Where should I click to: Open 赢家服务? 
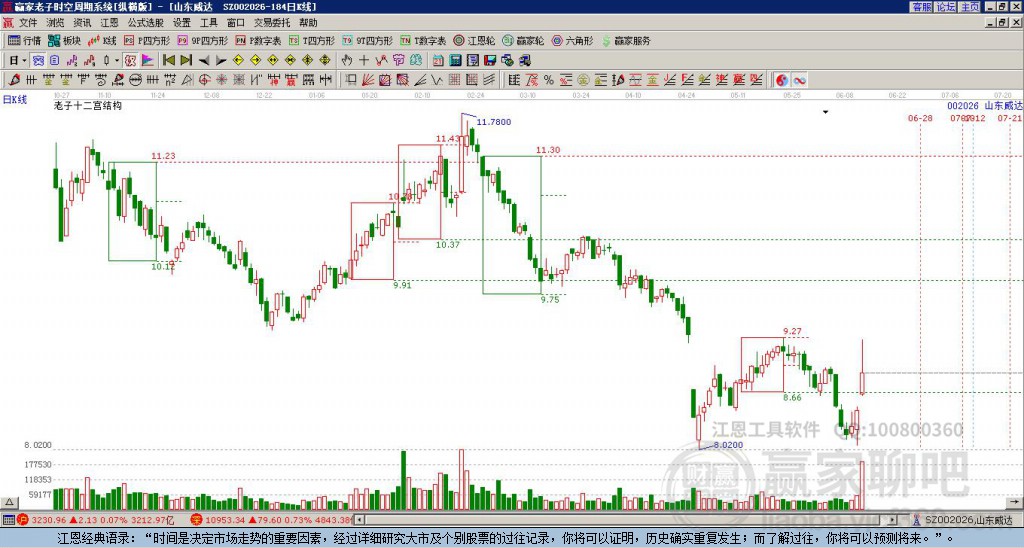pyautogui.click(x=626, y=40)
